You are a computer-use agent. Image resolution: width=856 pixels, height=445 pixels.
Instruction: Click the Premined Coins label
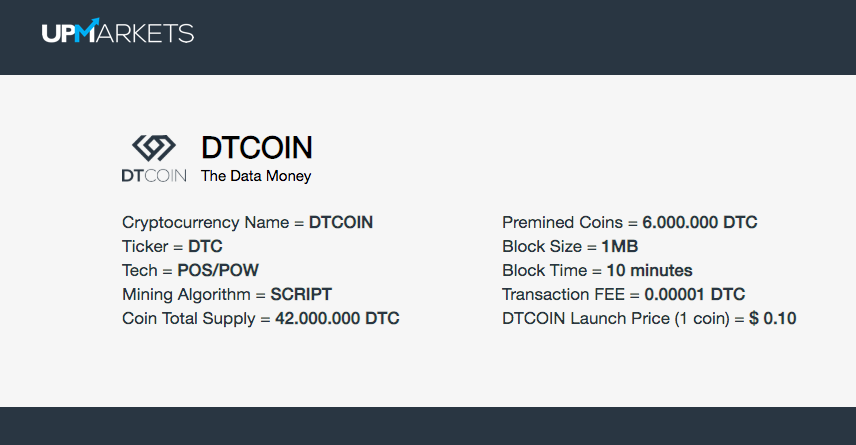[x=562, y=222]
